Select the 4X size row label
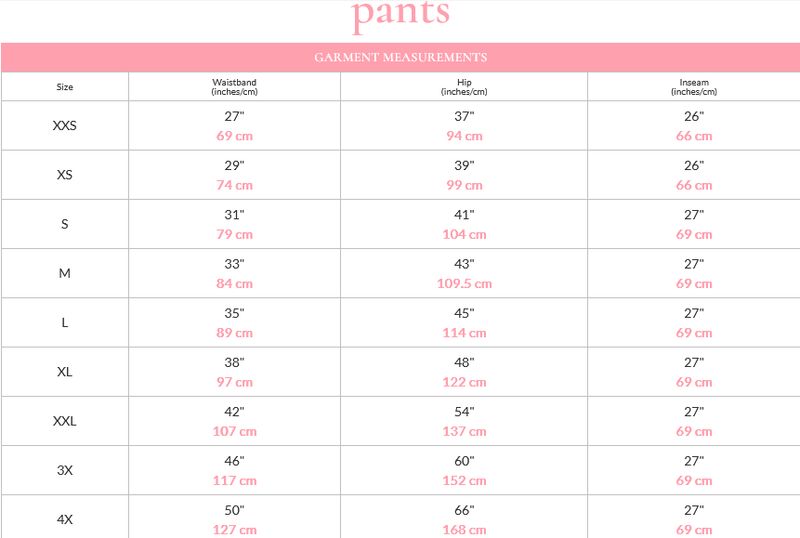The width and height of the screenshot is (800, 538). pos(65,520)
